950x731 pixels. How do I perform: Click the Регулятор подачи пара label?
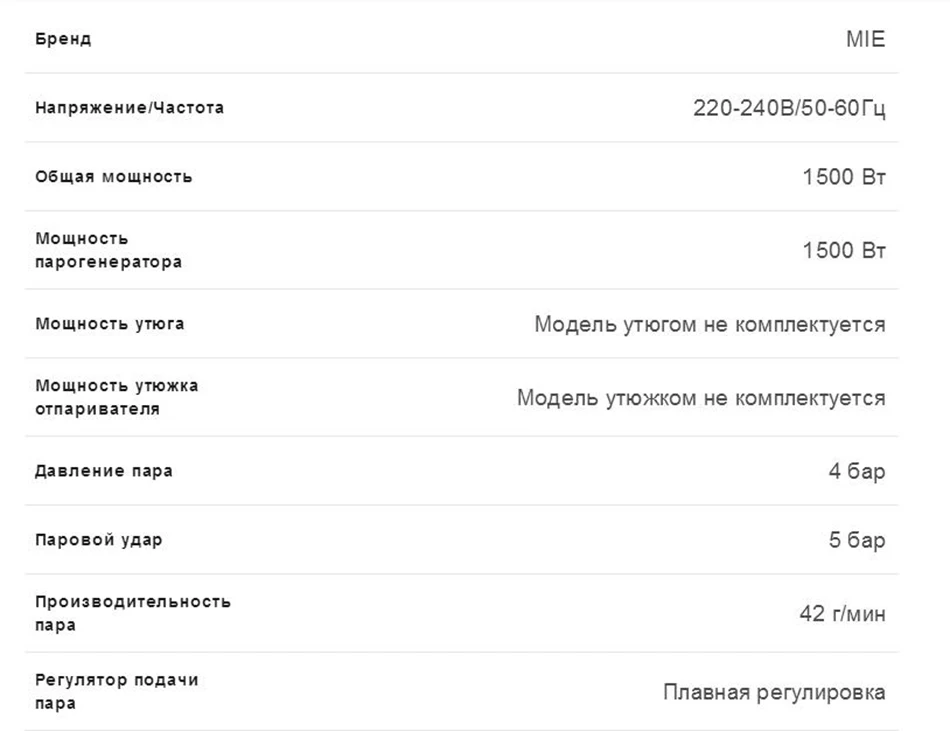click(x=116, y=692)
